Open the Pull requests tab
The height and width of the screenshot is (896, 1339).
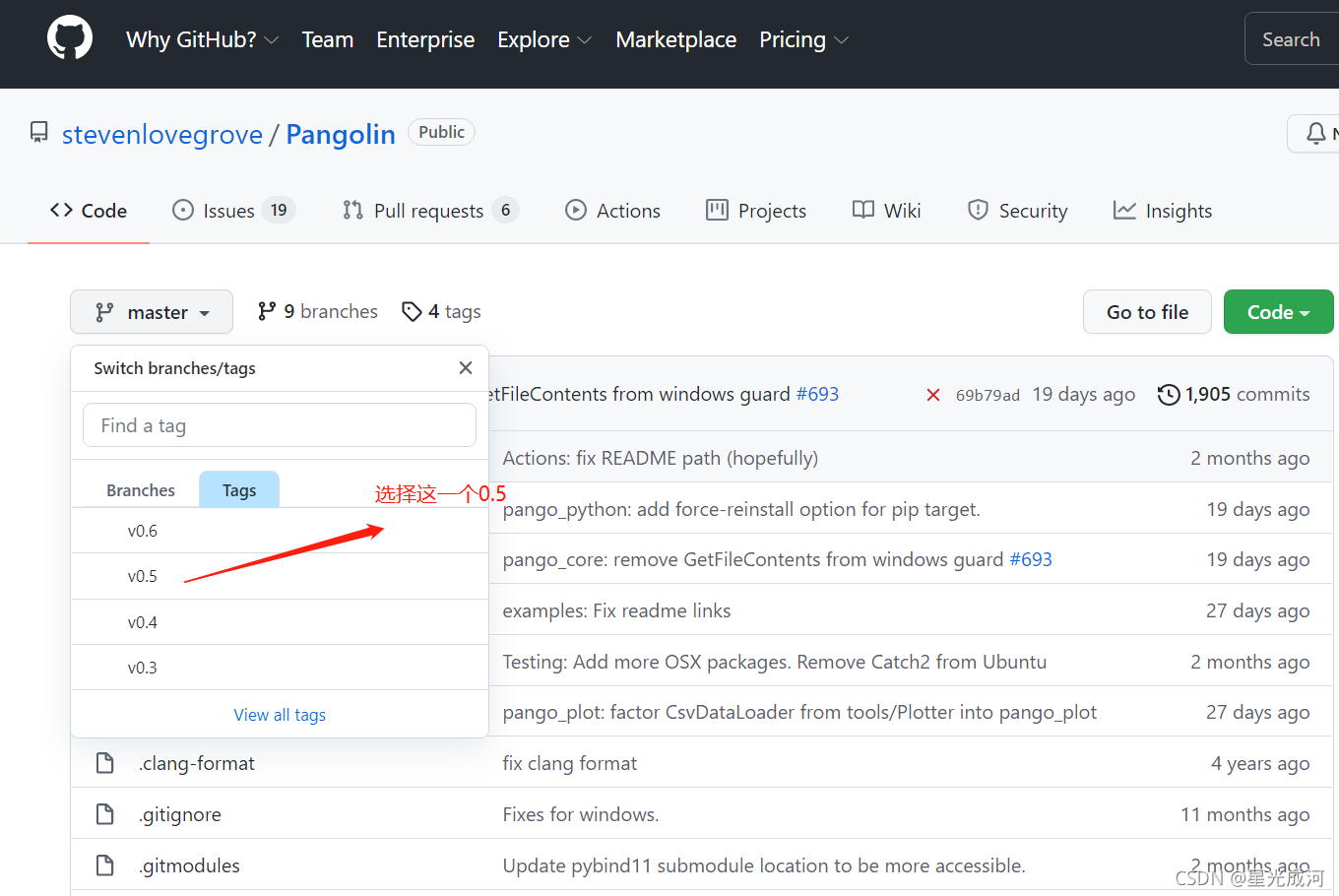(430, 211)
